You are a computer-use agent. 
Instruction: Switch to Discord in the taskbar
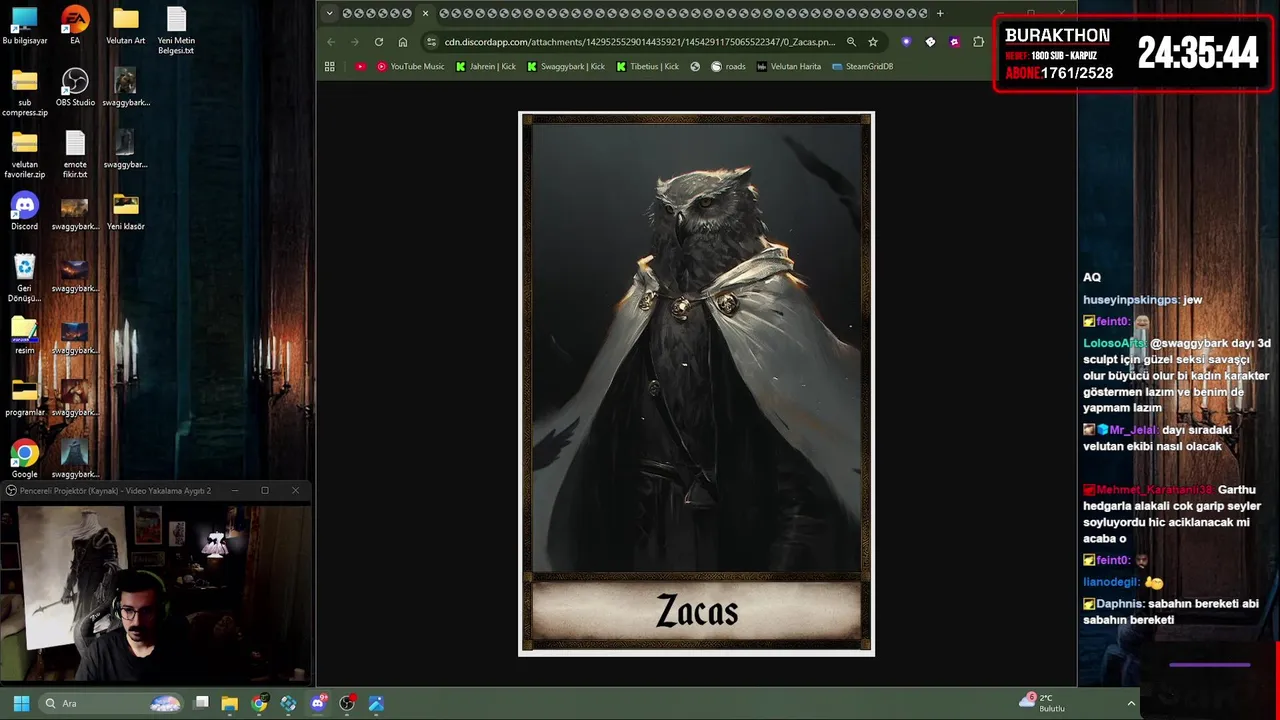point(318,703)
